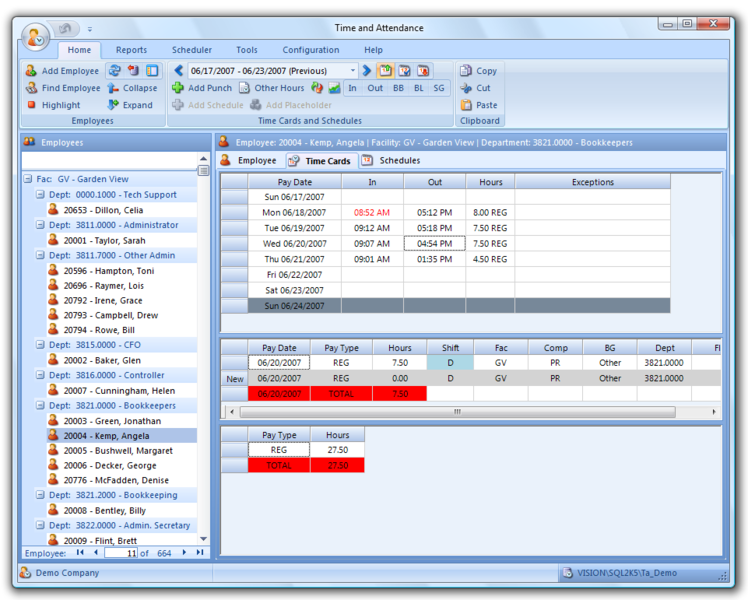
Task: Collapse Dept 3811.0000 - Administrator node
Action: 40,225
